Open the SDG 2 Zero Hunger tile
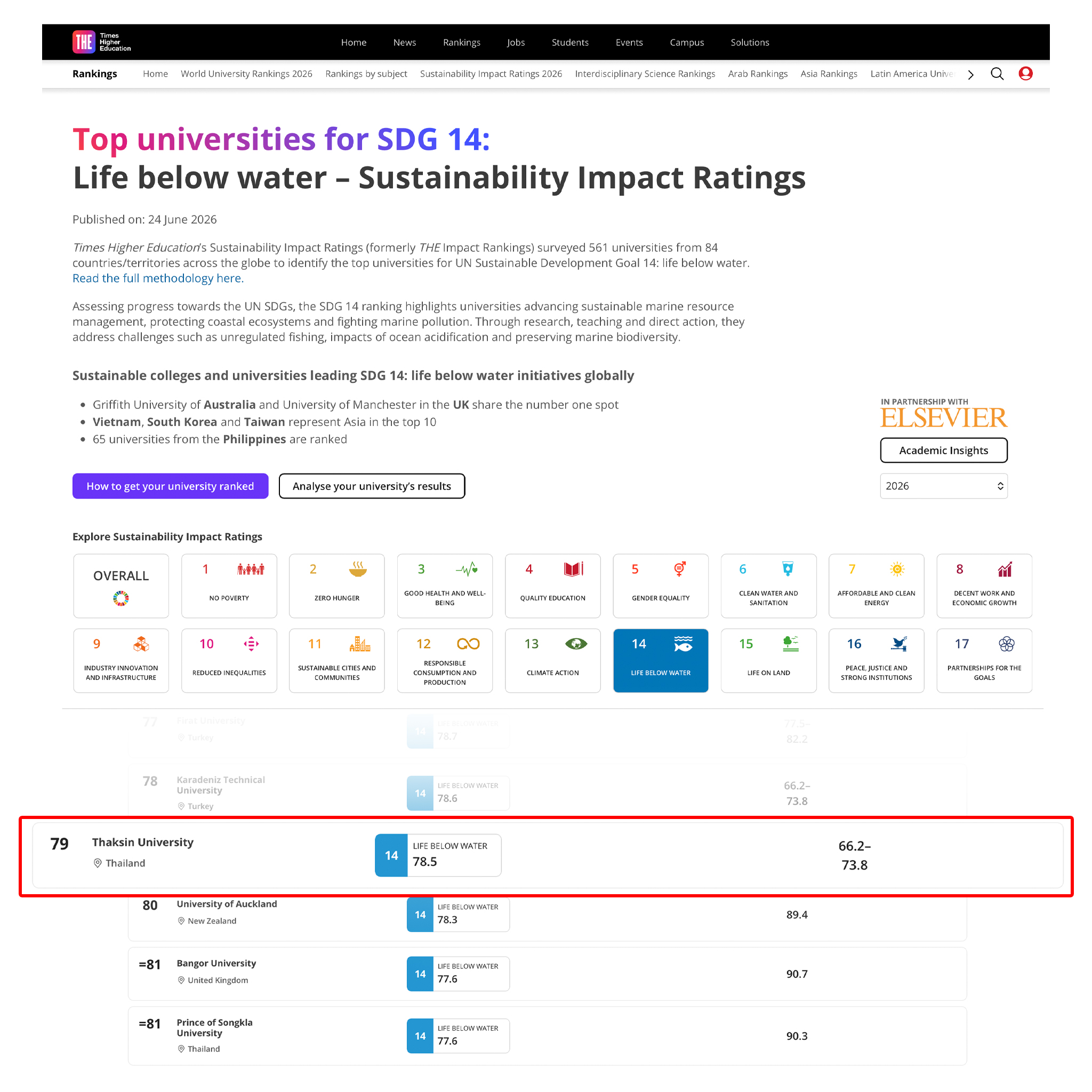The width and height of the screenshot is (1092, 1092). point(337,585)
